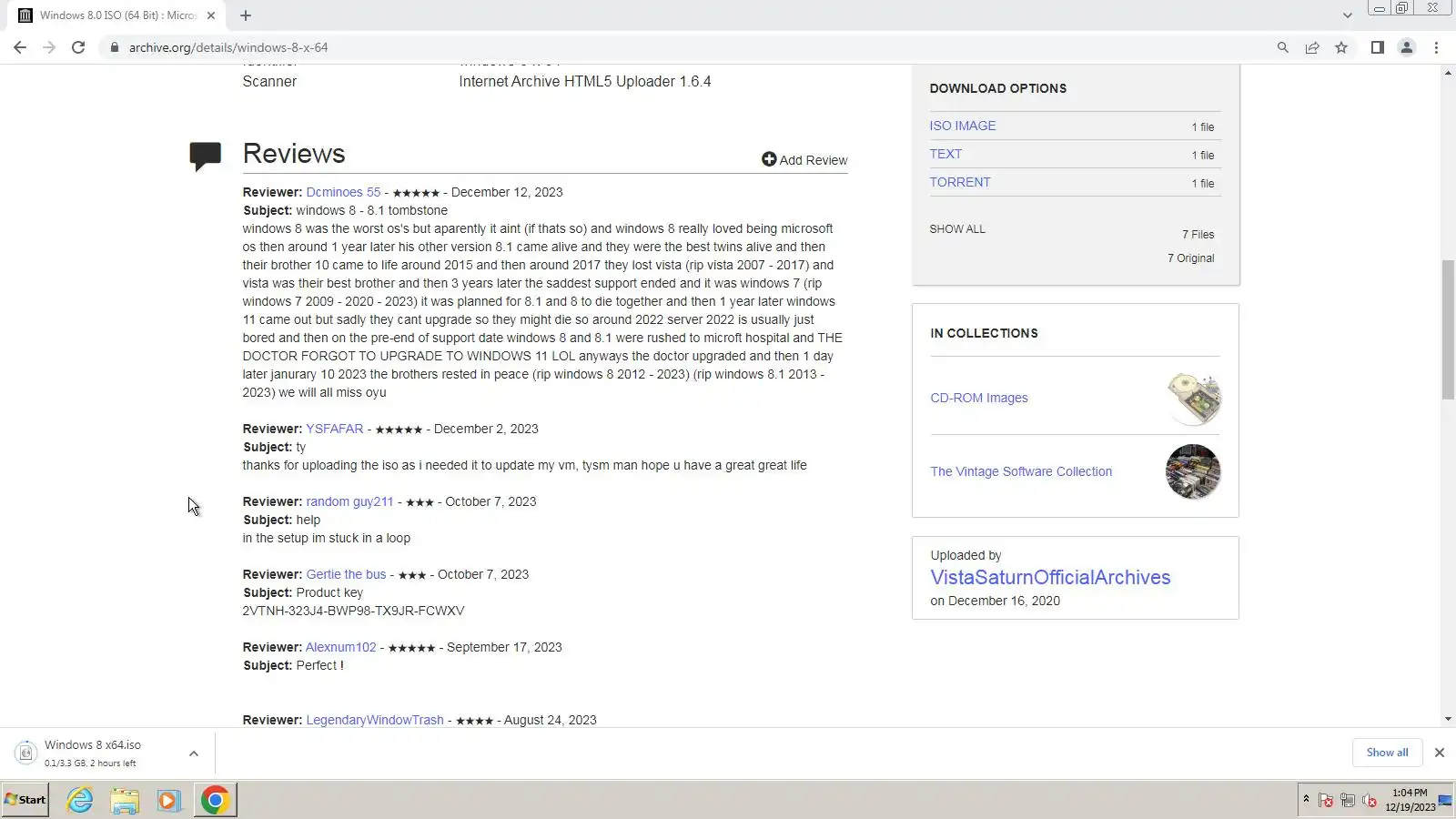
Task: Click 'on December 16, 2020' upload date
Action: [995, 601]
